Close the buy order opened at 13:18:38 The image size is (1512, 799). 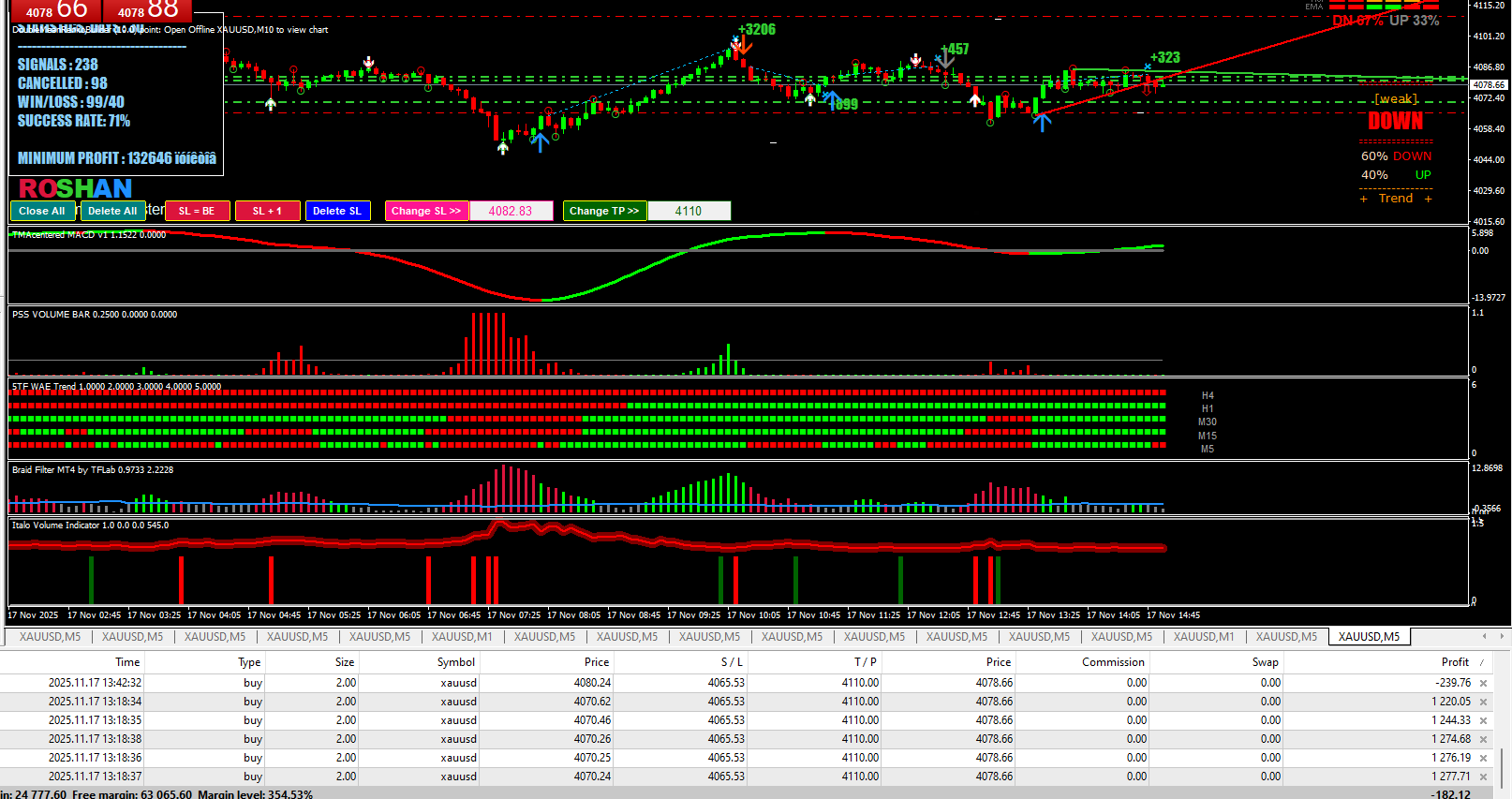coord(1483,740)
